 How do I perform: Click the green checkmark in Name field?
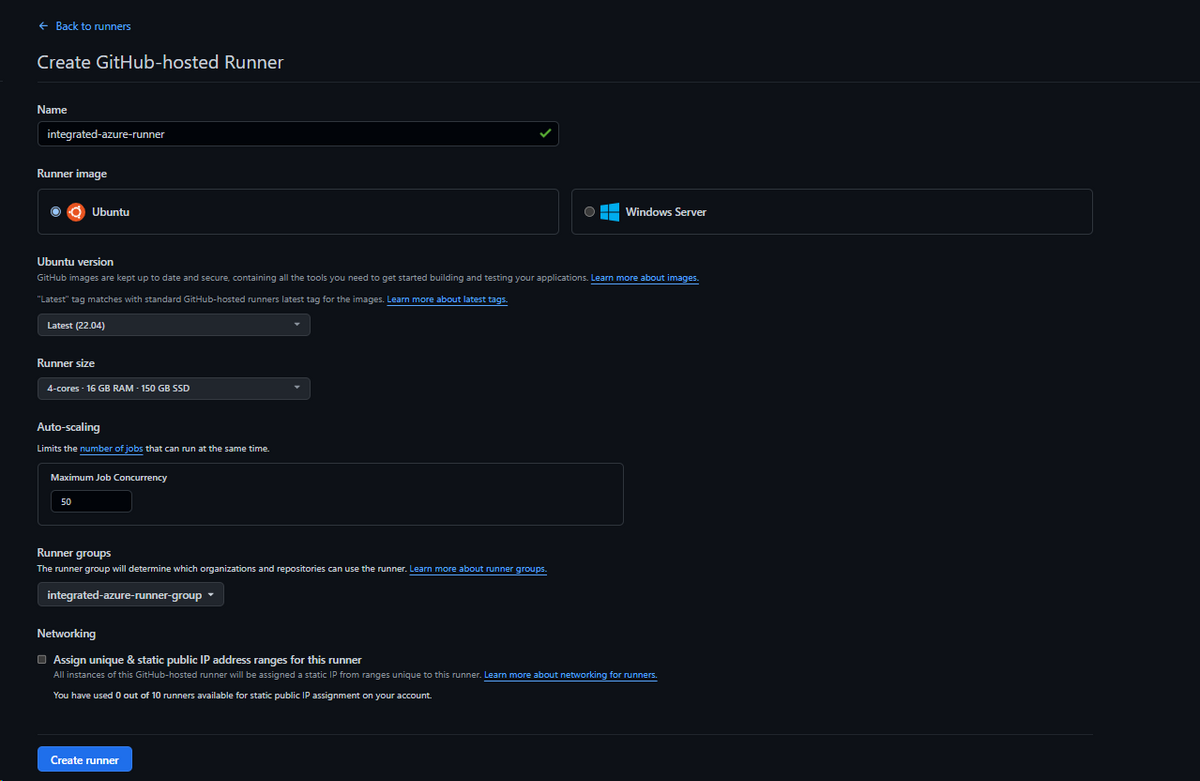point(545,133)
